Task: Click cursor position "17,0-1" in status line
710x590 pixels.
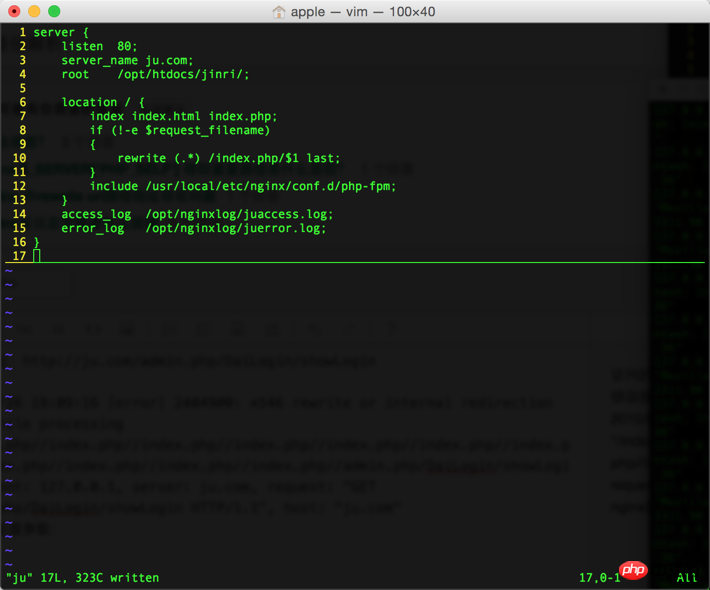Action: click(x=600, y=578)
